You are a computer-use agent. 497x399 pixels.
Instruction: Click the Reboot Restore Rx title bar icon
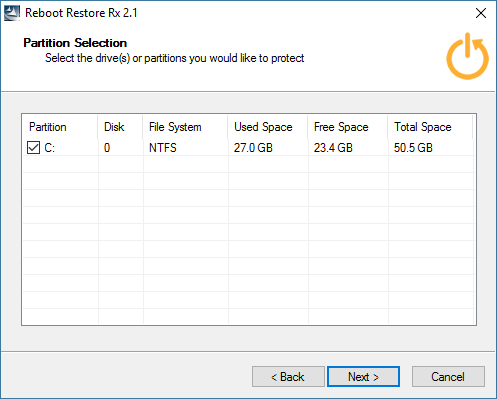[x=12, y=13]
